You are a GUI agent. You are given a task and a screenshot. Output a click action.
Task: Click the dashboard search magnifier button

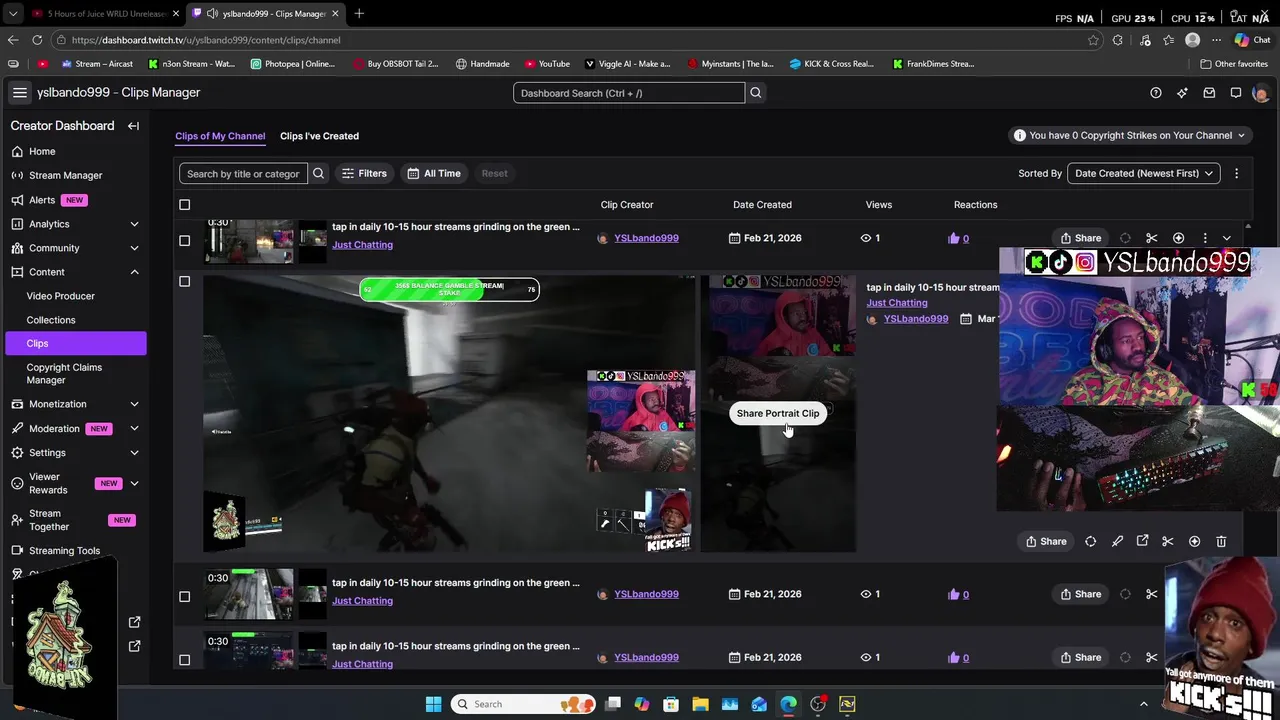[x=756, y=93]
